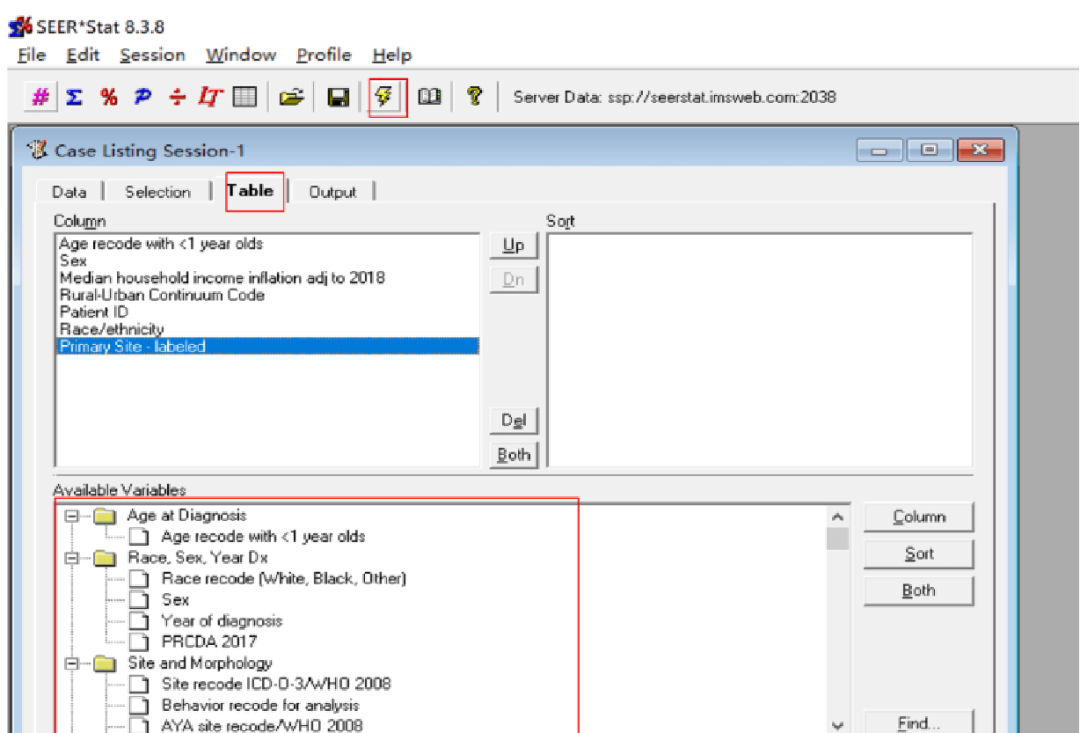This screenshot has height=733, width=1080.
Task: Select PRCDA 2017 variable
Action: tap(209, 642)
